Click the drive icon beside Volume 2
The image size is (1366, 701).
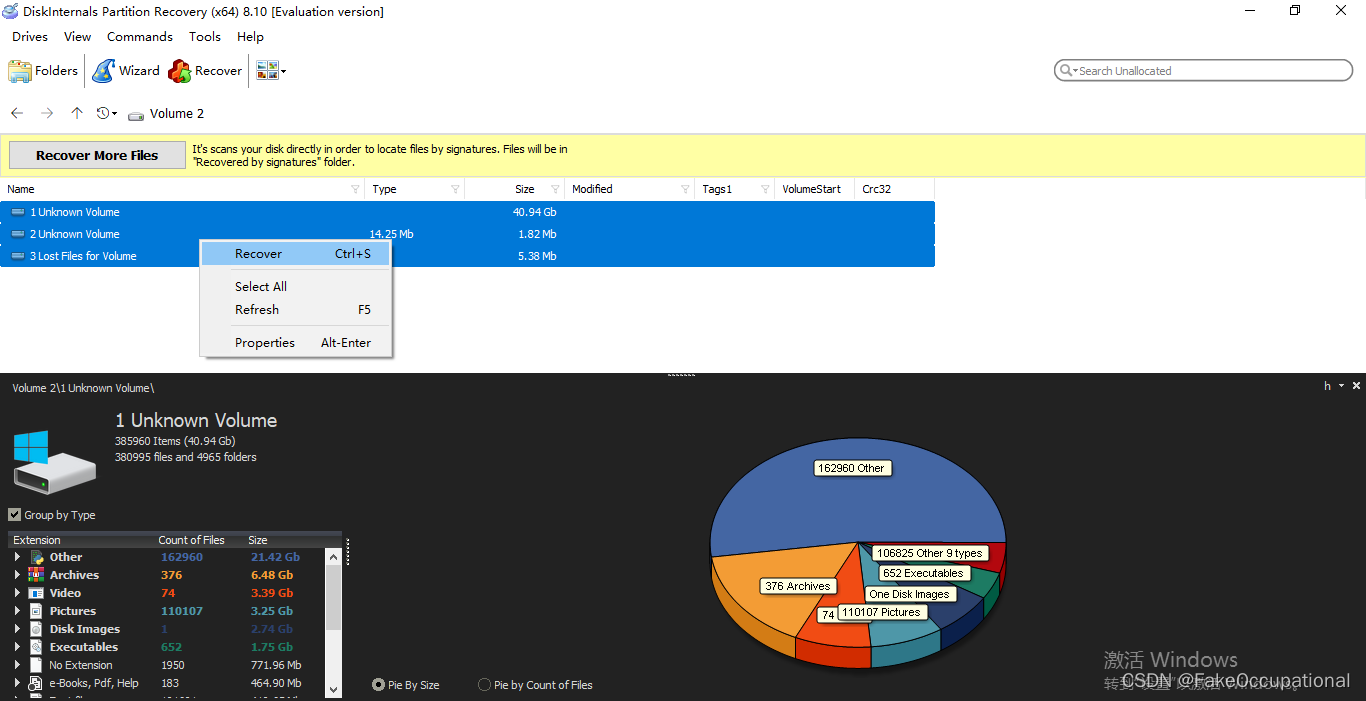coord(136,115)
